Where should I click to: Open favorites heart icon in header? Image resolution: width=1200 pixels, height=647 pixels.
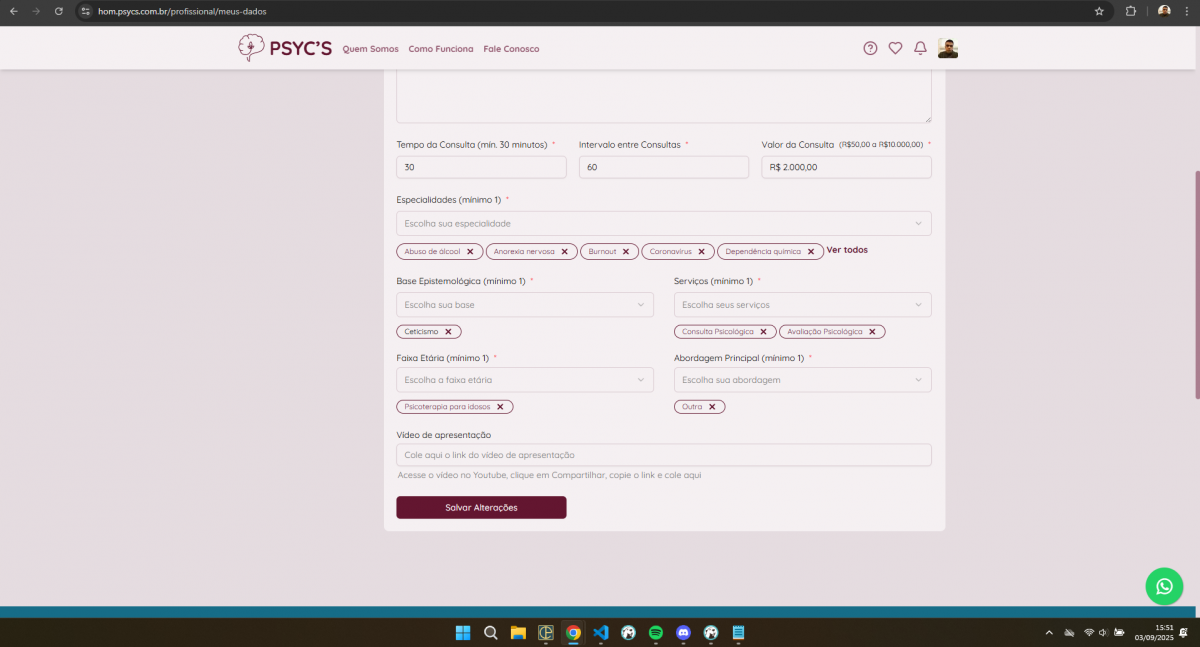pyautogui.click(x=895, y=48)
